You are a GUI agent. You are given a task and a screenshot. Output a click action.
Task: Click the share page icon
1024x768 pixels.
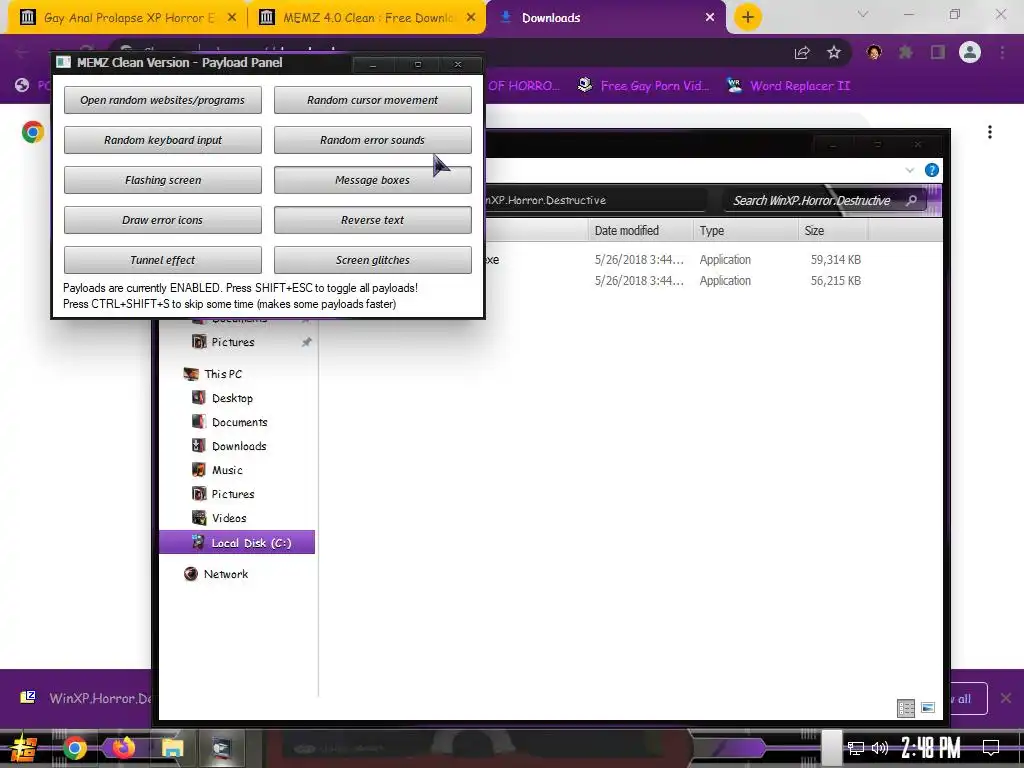[x=802, y=53]
